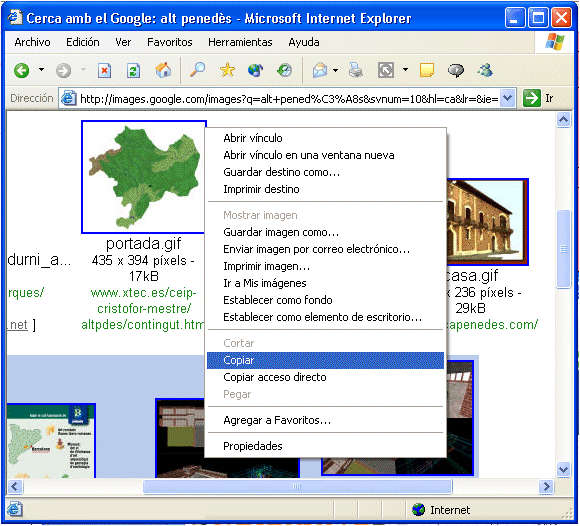Click the casa.gif building thumbnail
This screenshot has width=580, height=526.
click(x=487, y=222)
